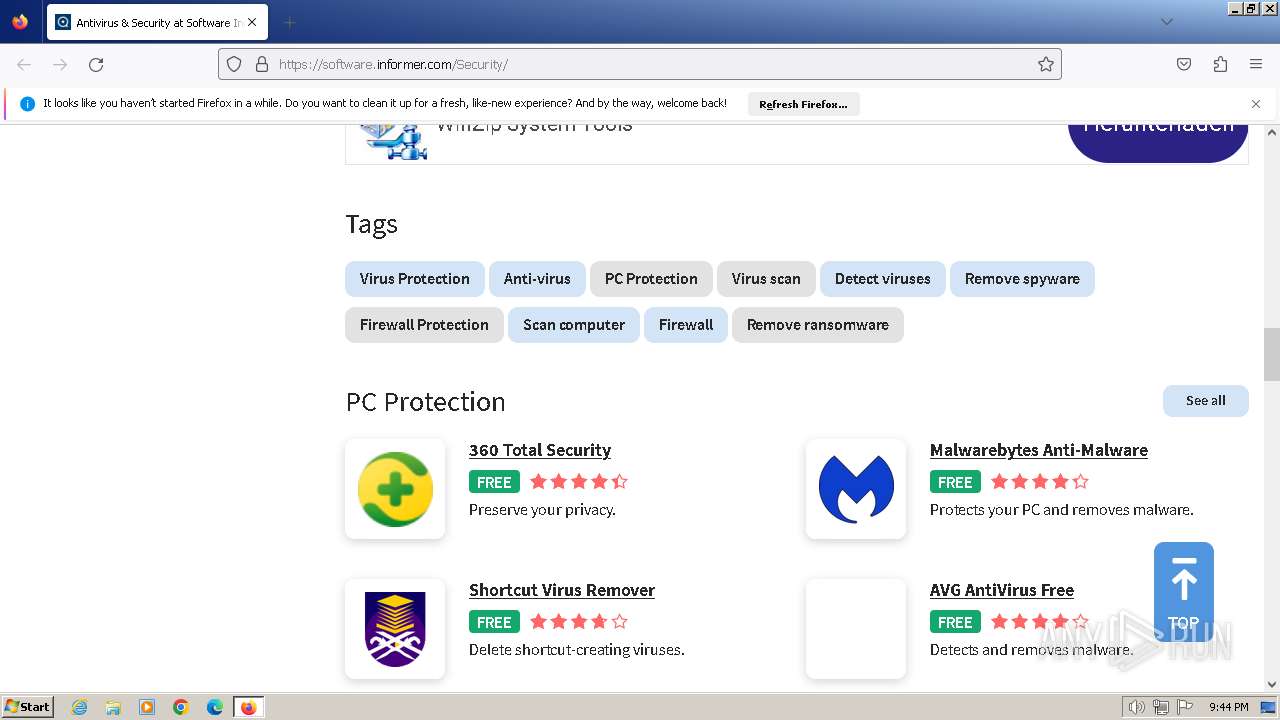Open a new tab with plus icon

289,22
